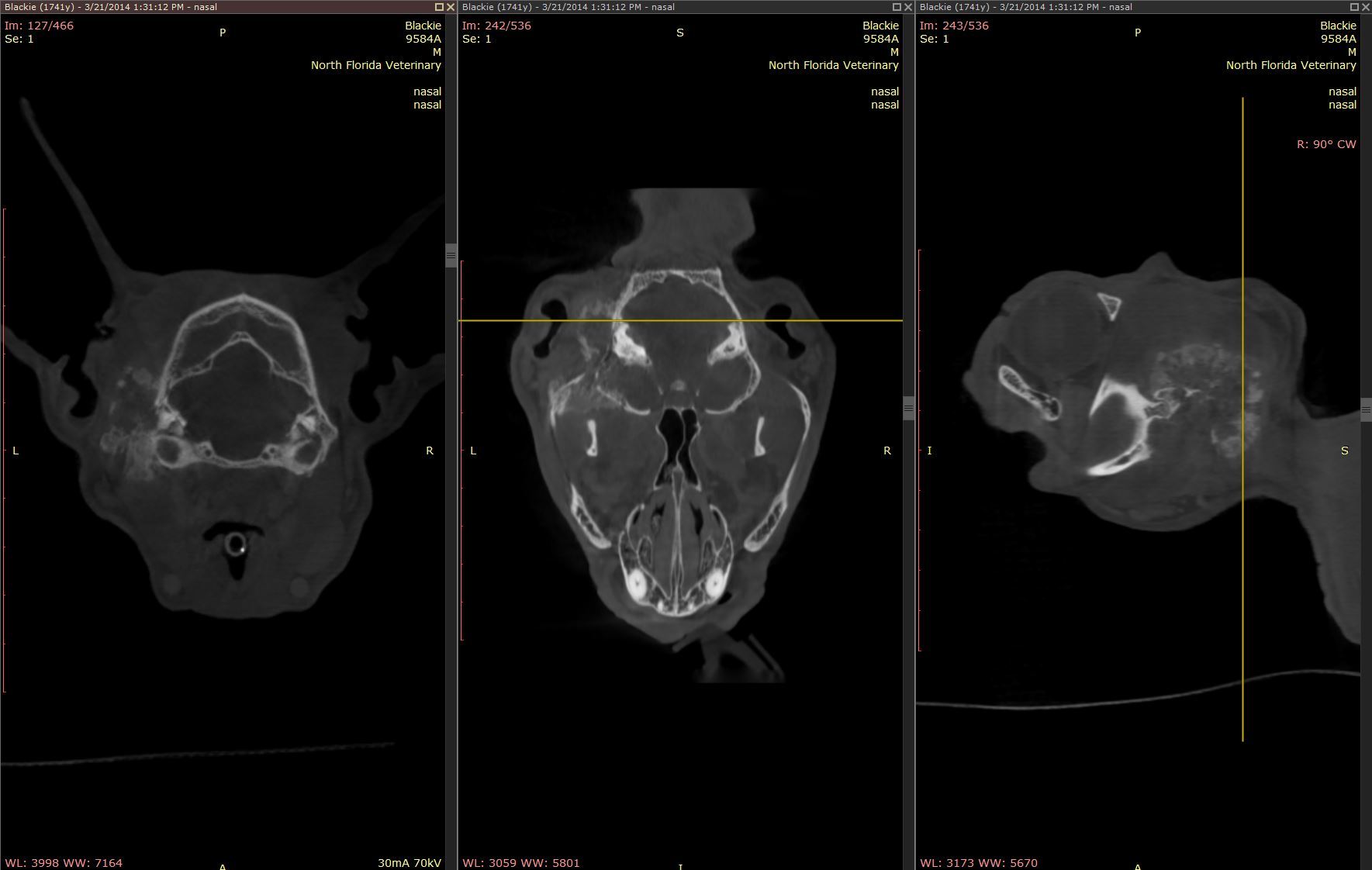Viewport: 1372px width, 870px height.
Task: Click 'WL: 3998 WW: 7164' window level readout
Action: coord(64,863)
